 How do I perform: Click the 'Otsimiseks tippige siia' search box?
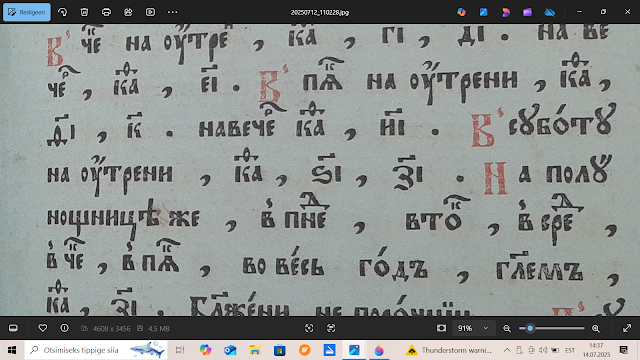(x=96, y=350)
